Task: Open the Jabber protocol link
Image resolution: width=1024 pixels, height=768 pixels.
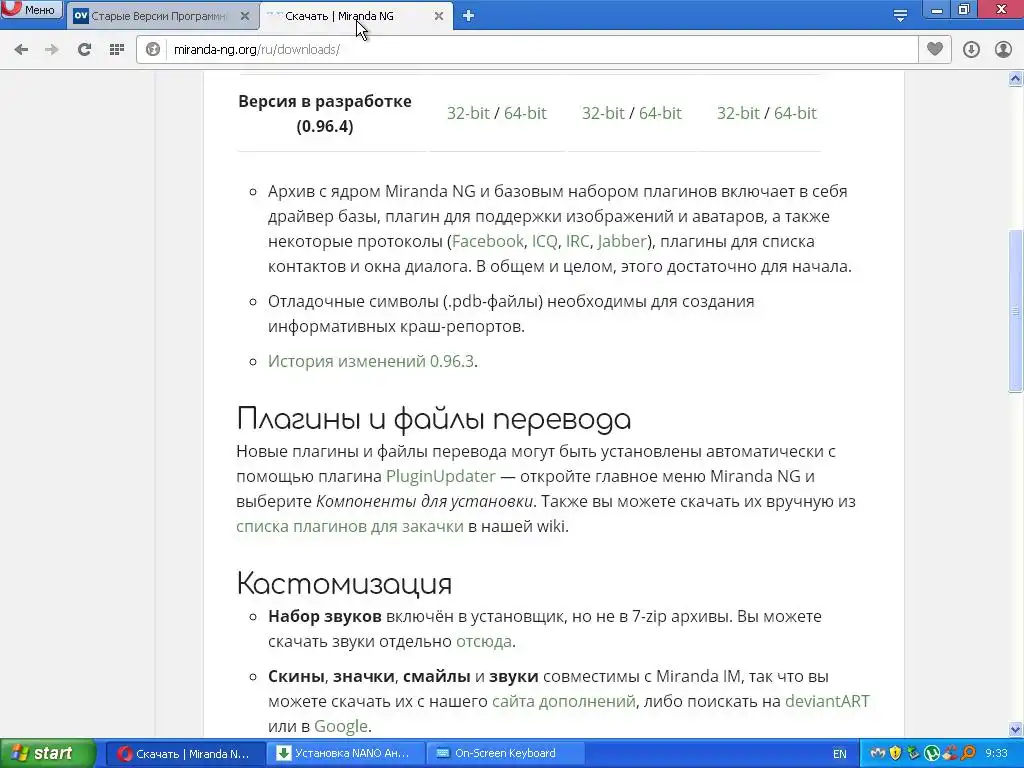Action: point(622,242)
